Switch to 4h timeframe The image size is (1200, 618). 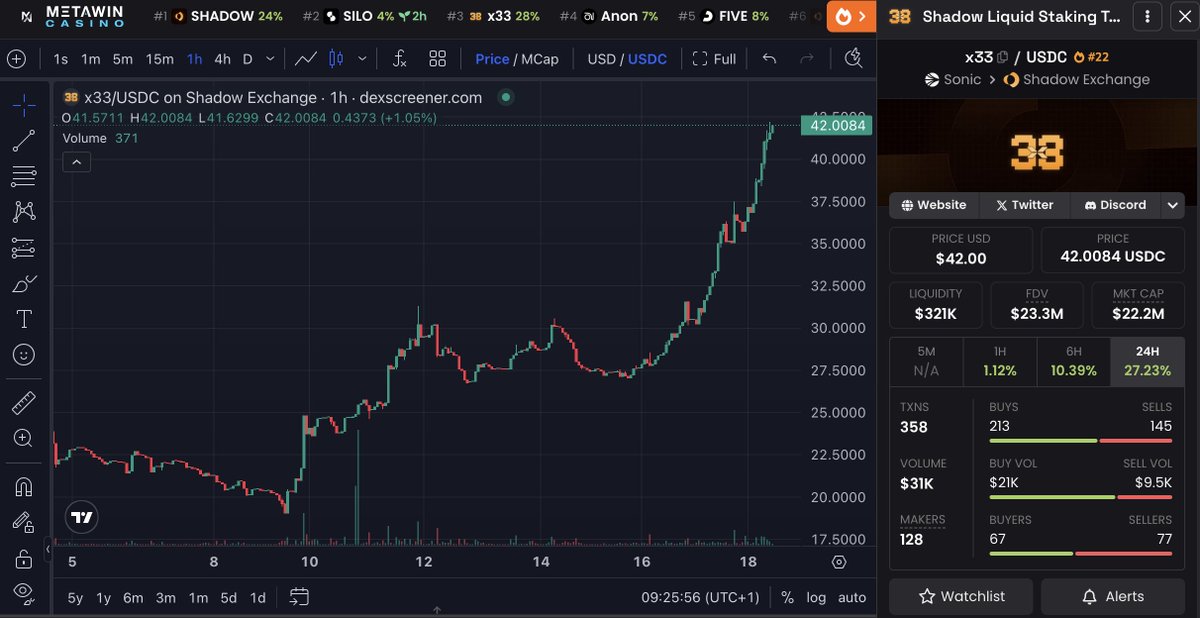coord(222,59)
